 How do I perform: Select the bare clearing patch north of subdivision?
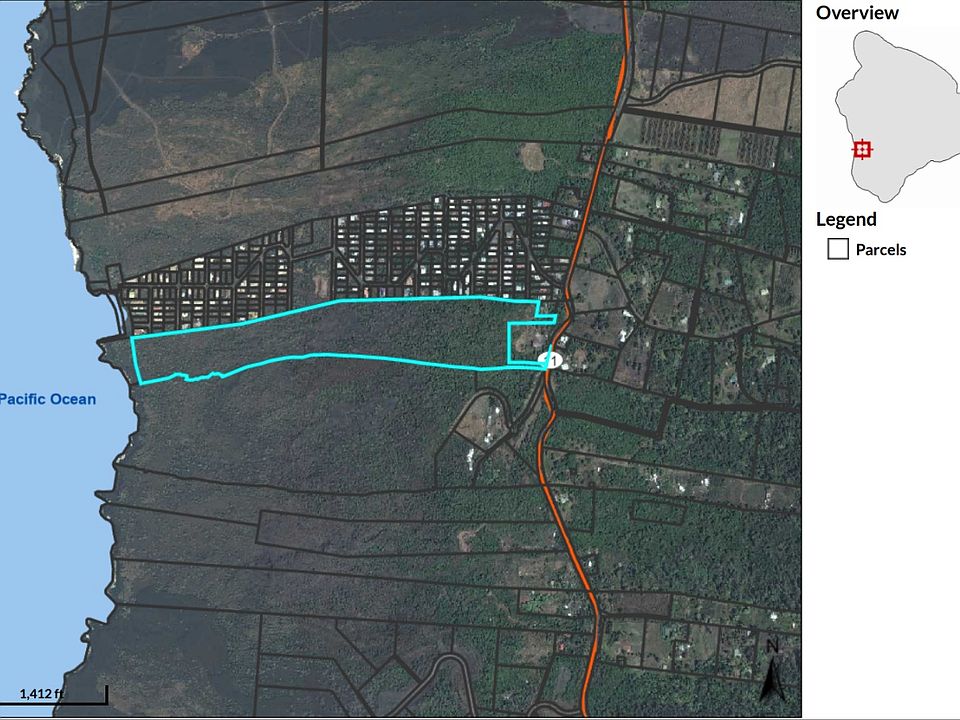(533, 157)
